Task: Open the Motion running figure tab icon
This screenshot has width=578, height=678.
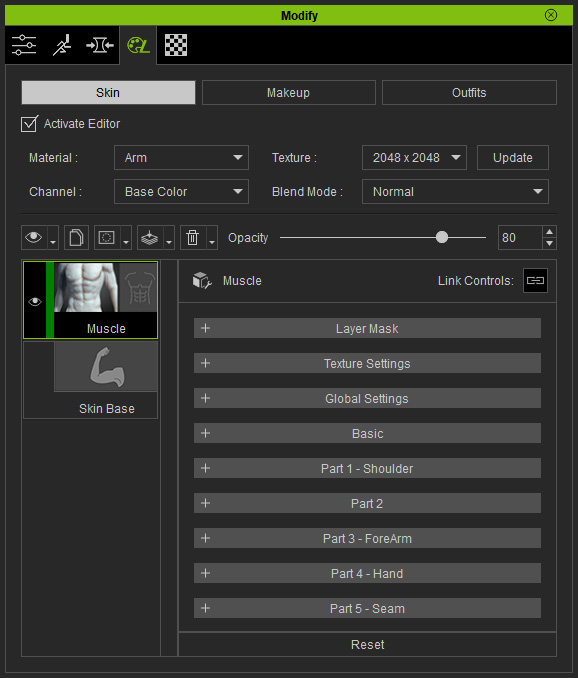Action: 62,45
